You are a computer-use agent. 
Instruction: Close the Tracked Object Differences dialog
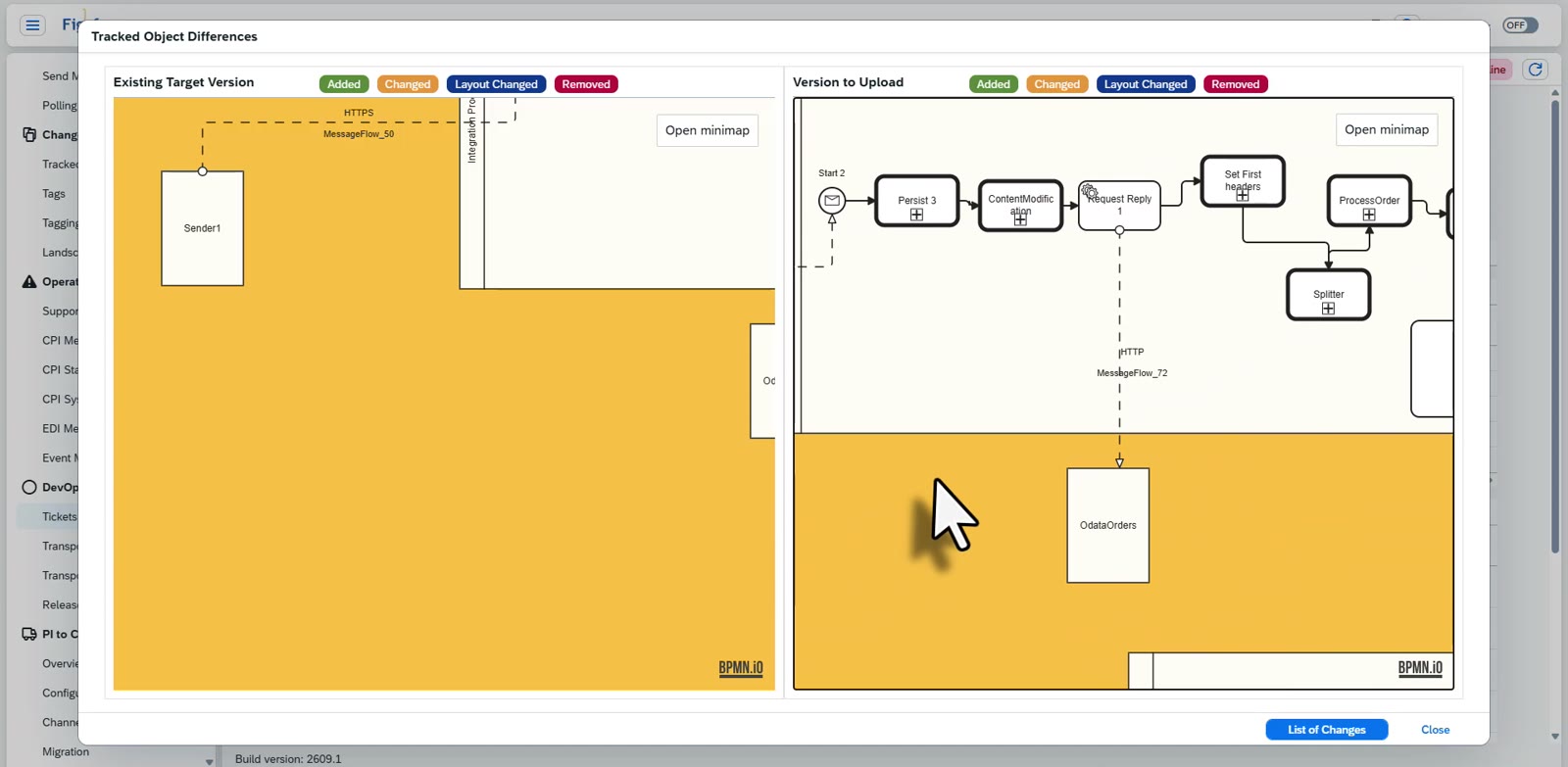[1435, 730]
